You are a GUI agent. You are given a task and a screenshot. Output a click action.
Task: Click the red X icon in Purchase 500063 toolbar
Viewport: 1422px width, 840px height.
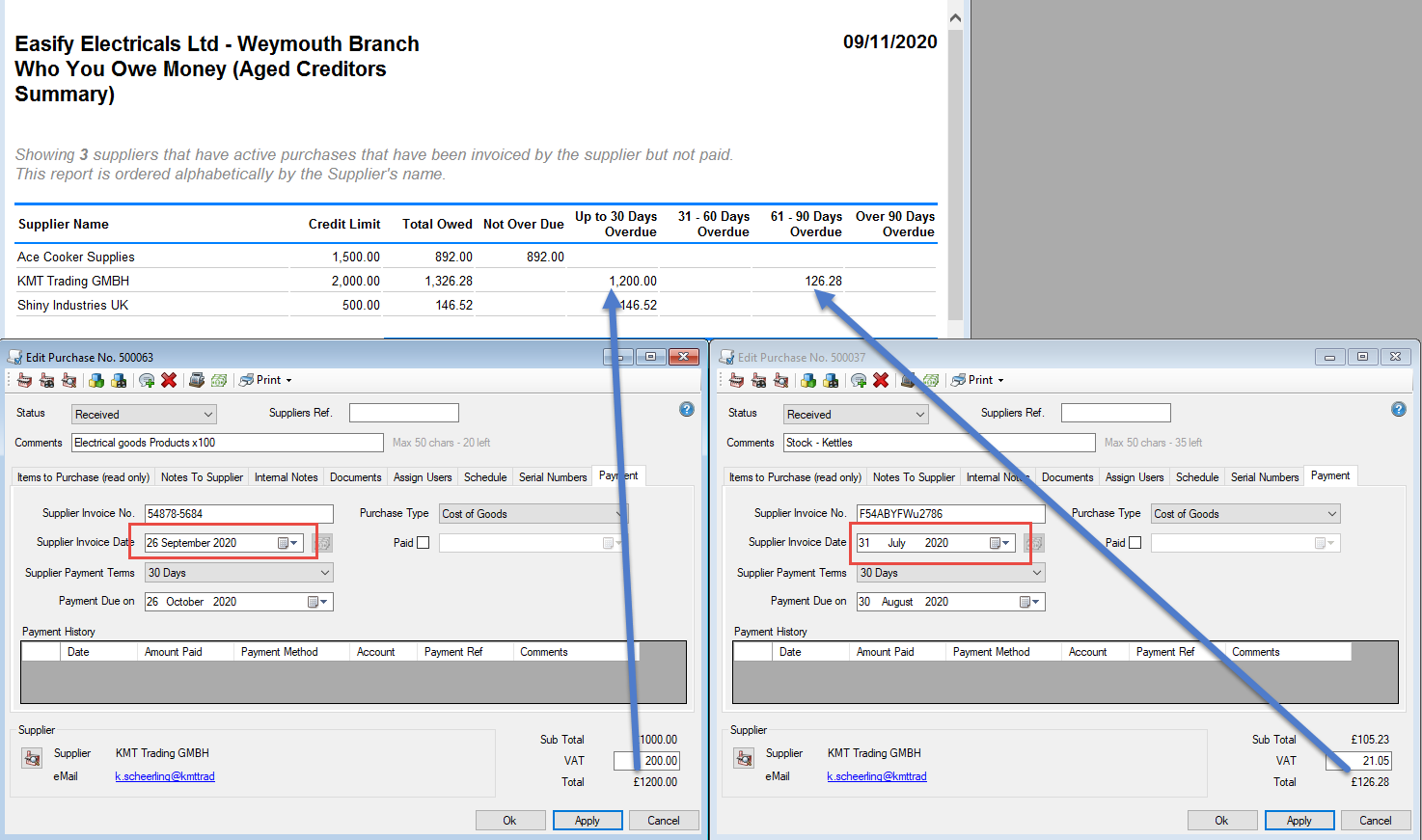coord(169,380)
